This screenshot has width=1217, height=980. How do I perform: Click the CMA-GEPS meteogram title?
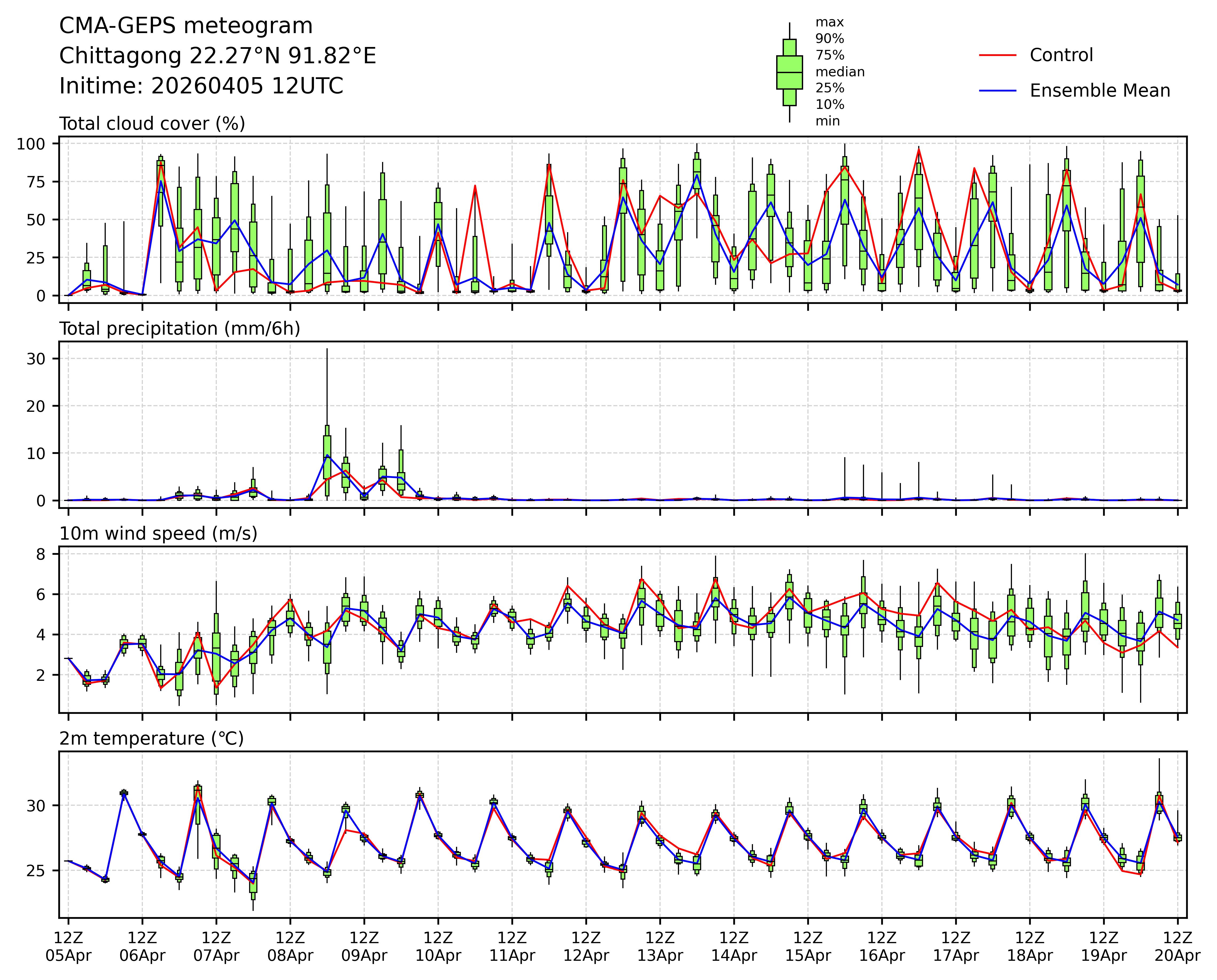click(186, 26)
